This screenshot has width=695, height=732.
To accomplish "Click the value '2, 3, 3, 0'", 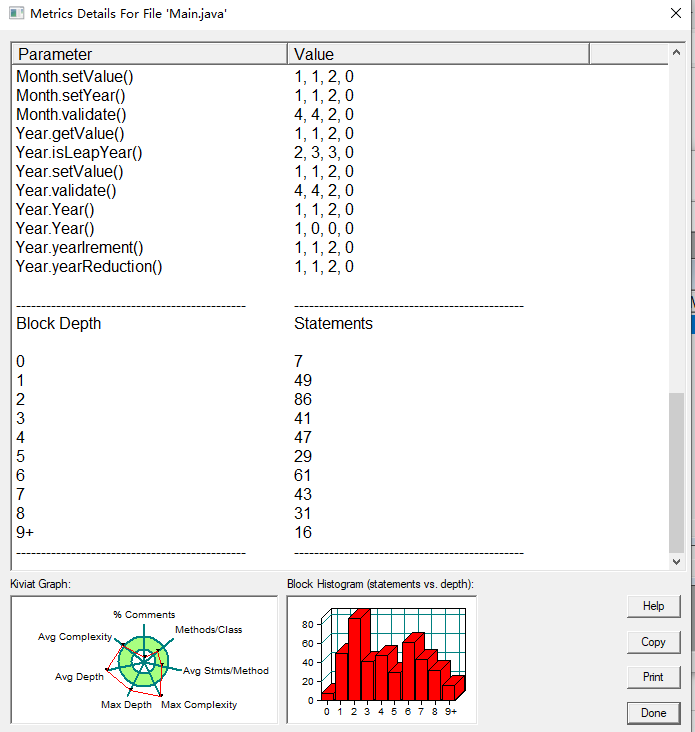I will pos(324,153).
